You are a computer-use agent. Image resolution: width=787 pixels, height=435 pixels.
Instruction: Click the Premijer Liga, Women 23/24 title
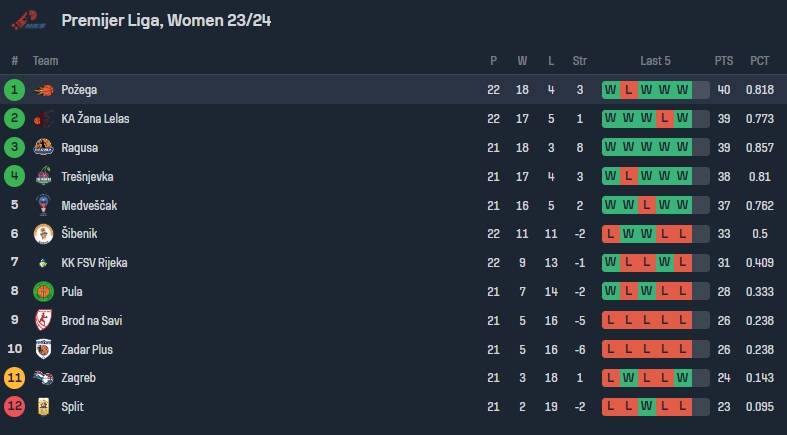pos(166,21)
